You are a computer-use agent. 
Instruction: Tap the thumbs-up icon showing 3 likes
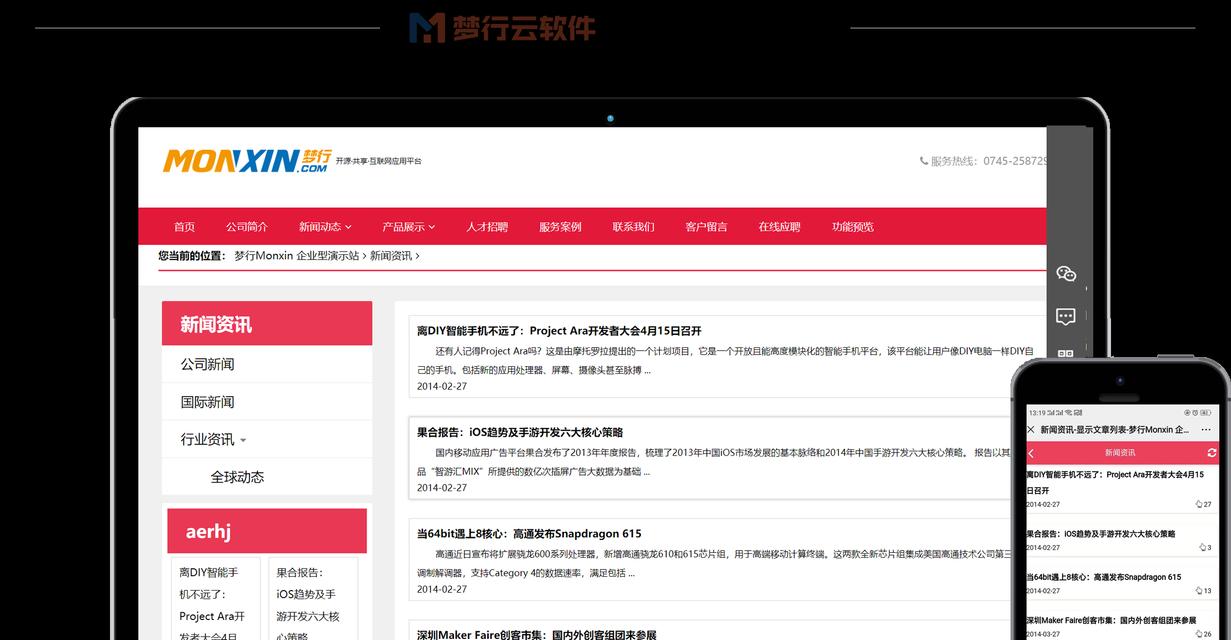coord(1202,547)
